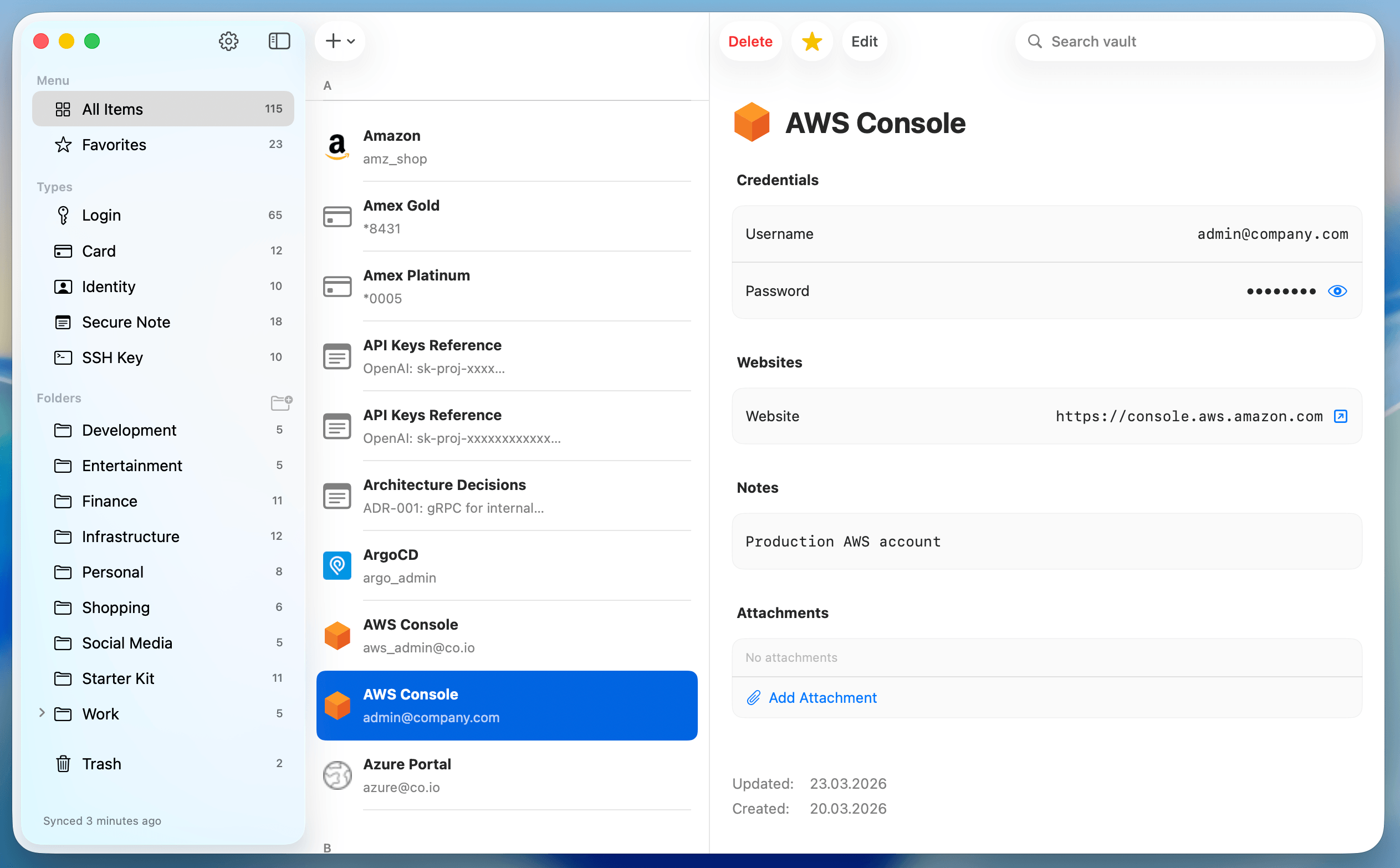Filter by Card type

coord(163,251)
